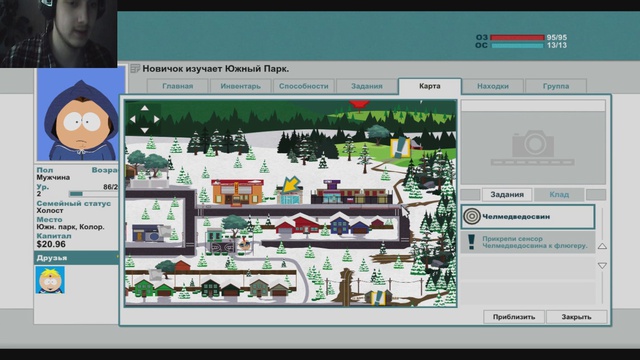Screen dimensions: 640x360
Task: Click the empty field above camera image
Action: click(x=533, y=106)
